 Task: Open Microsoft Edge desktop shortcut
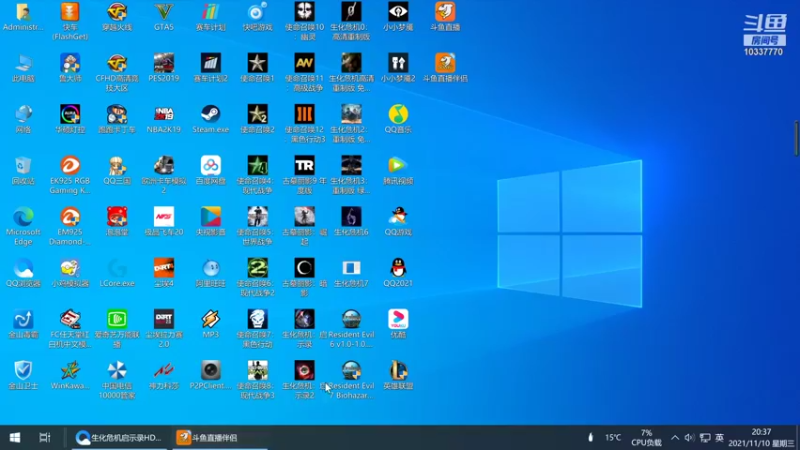pyautogui.click(x=23, y=226)
